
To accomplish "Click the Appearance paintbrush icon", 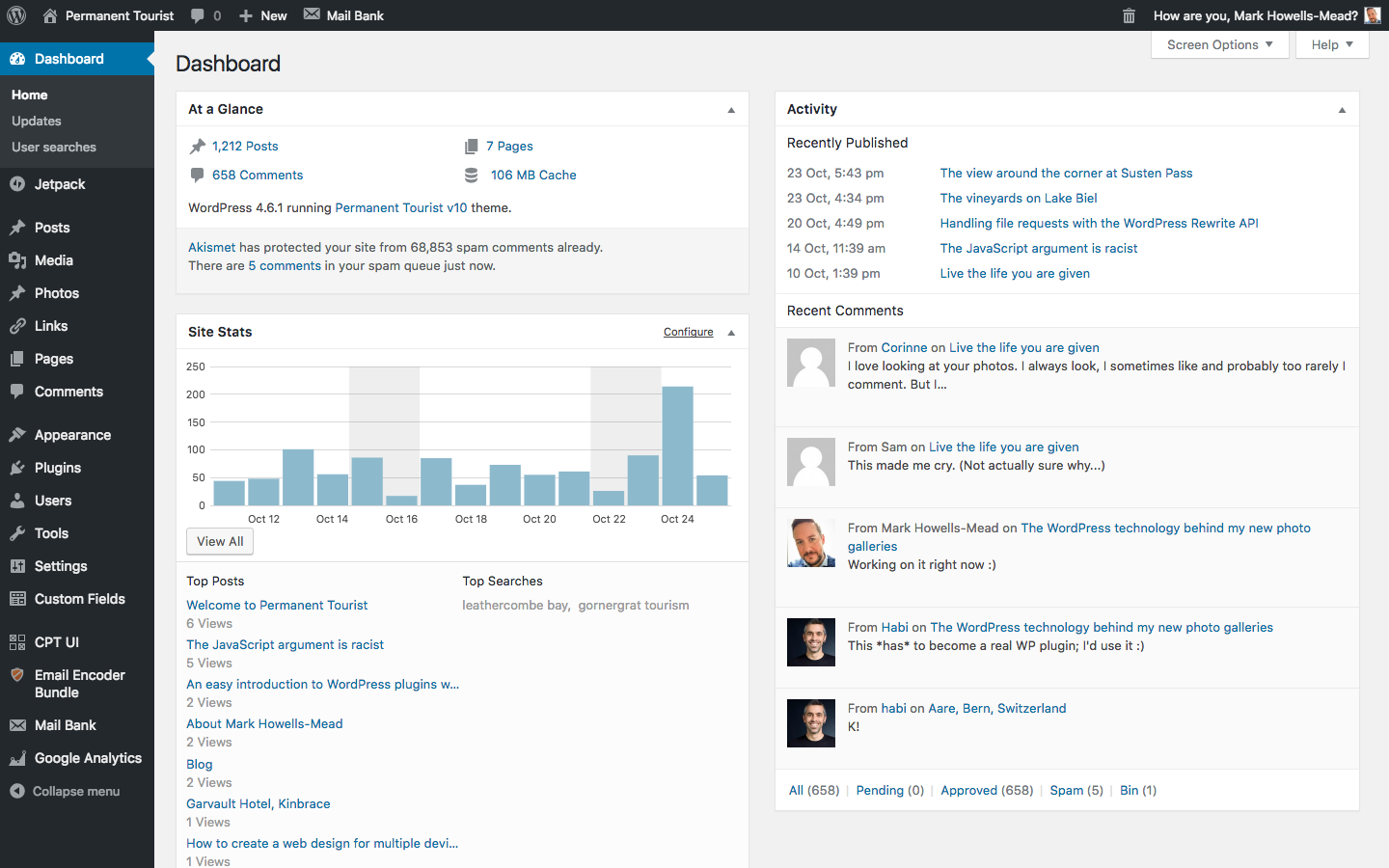I will click(17, 435).
